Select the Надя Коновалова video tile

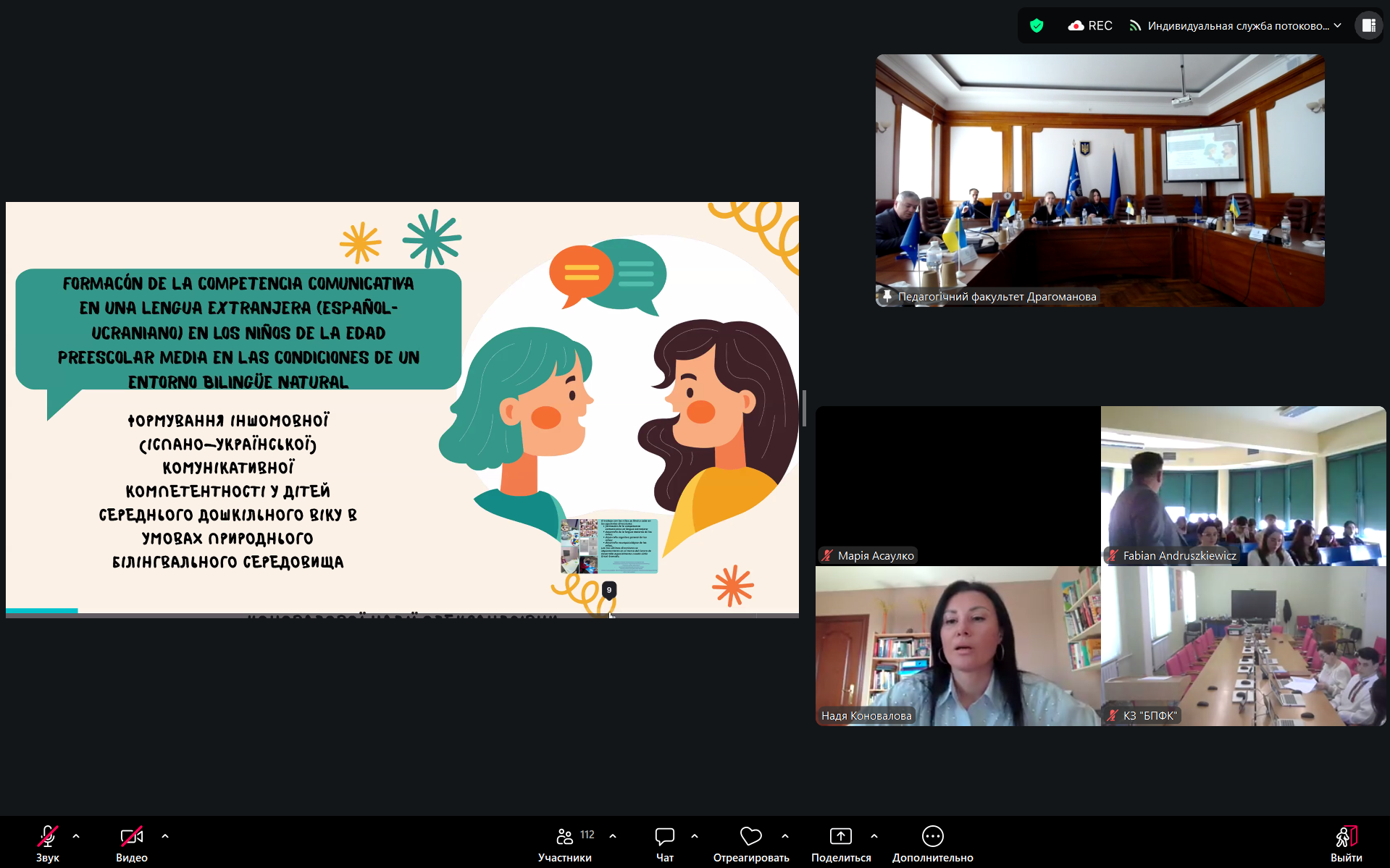pyautogui.click(x=958, y=646)
